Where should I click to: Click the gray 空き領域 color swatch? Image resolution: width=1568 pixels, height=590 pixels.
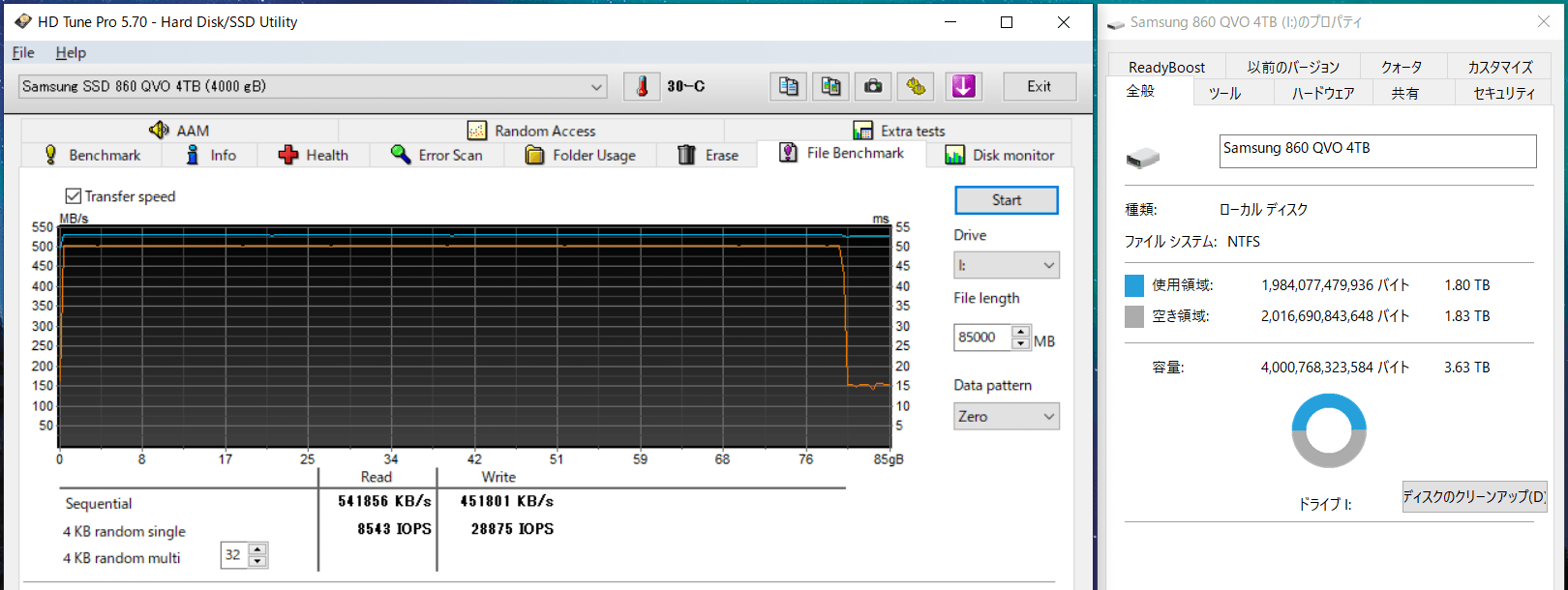pos(1134,316)
